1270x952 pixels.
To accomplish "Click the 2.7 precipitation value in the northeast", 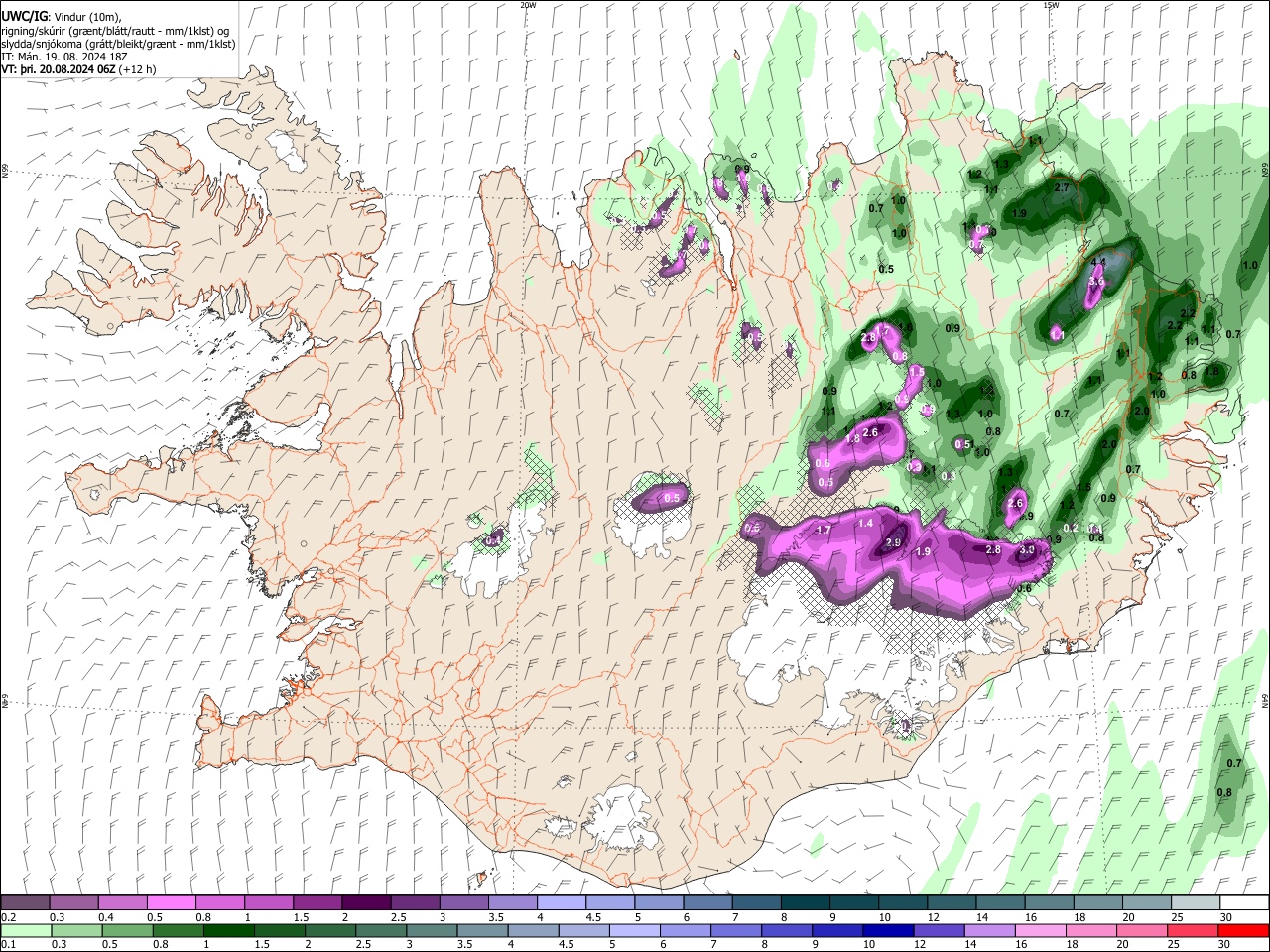I will [x=1062, y=187].
